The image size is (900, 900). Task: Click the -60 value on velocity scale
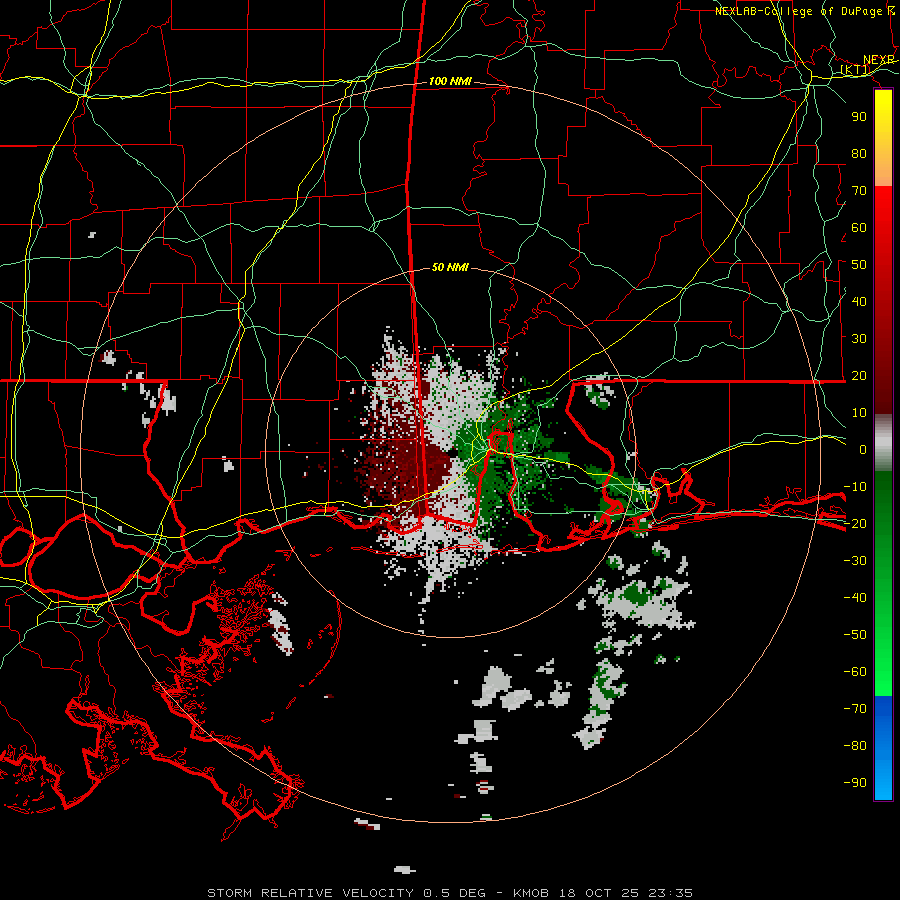(855, 672)
